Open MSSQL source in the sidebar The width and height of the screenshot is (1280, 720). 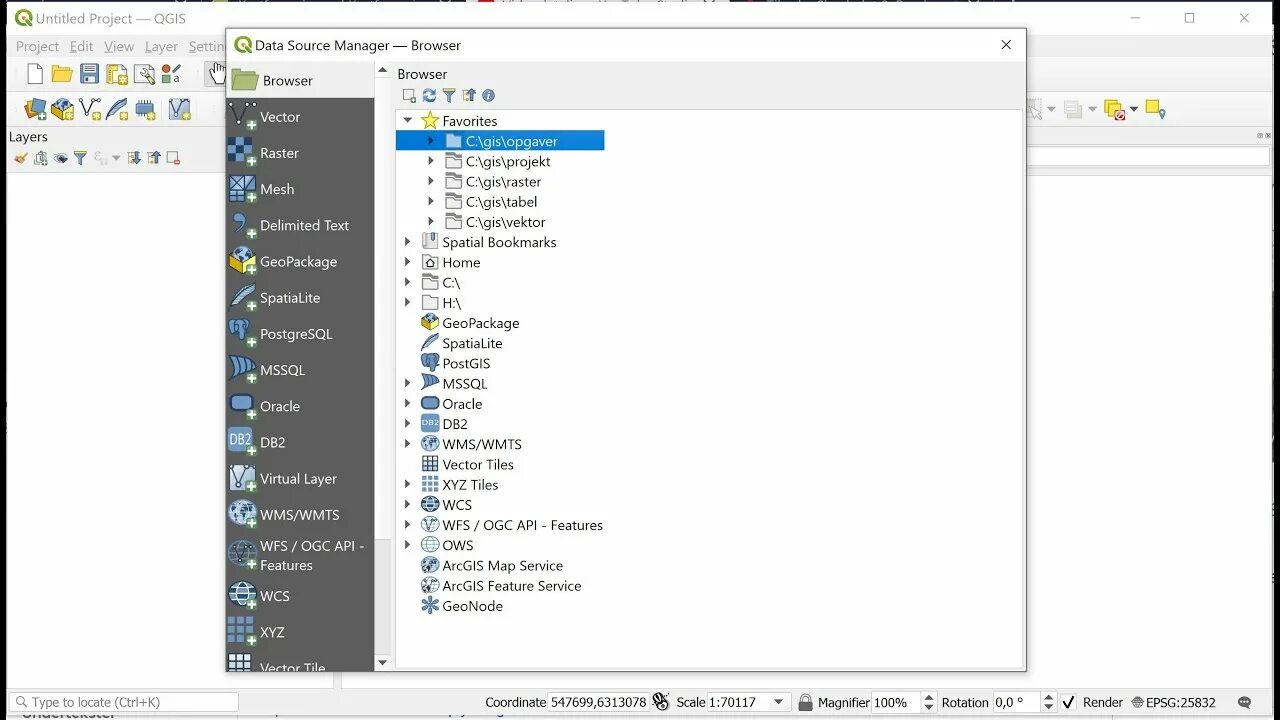(300, 370)
